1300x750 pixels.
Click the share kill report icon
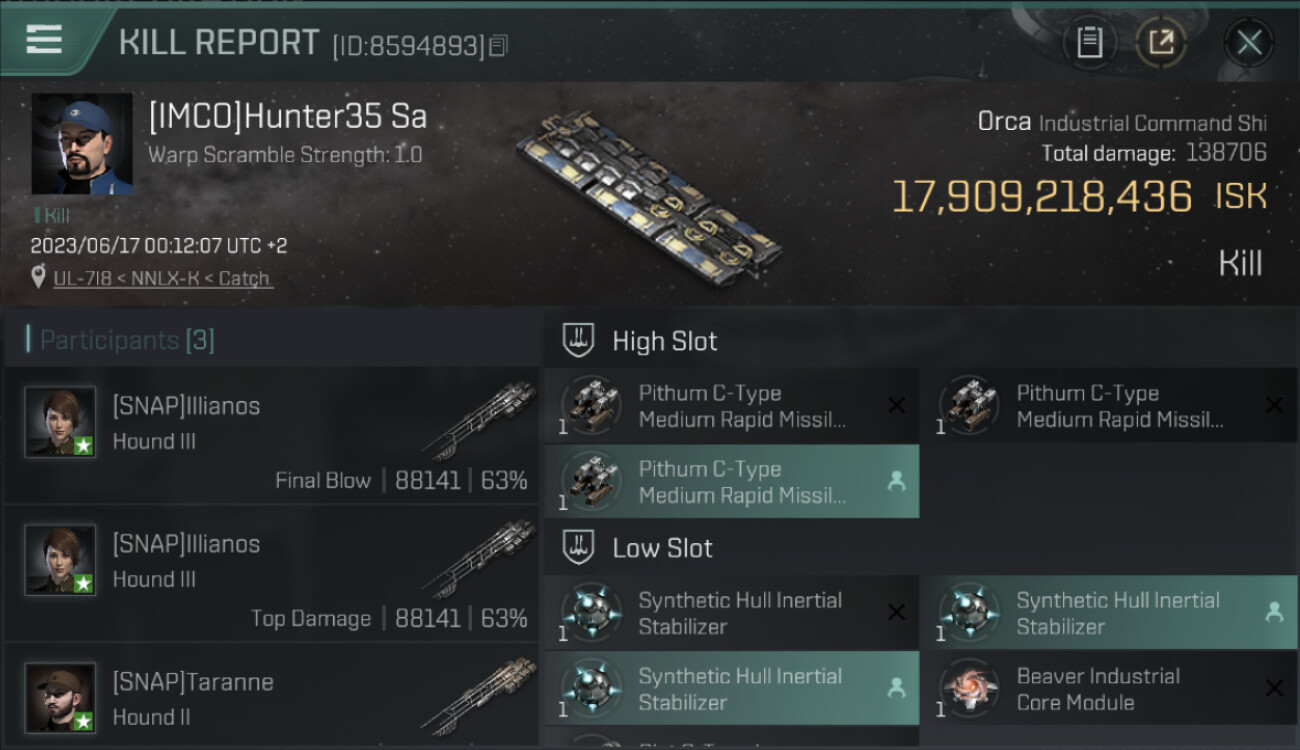pos(1161,42)
